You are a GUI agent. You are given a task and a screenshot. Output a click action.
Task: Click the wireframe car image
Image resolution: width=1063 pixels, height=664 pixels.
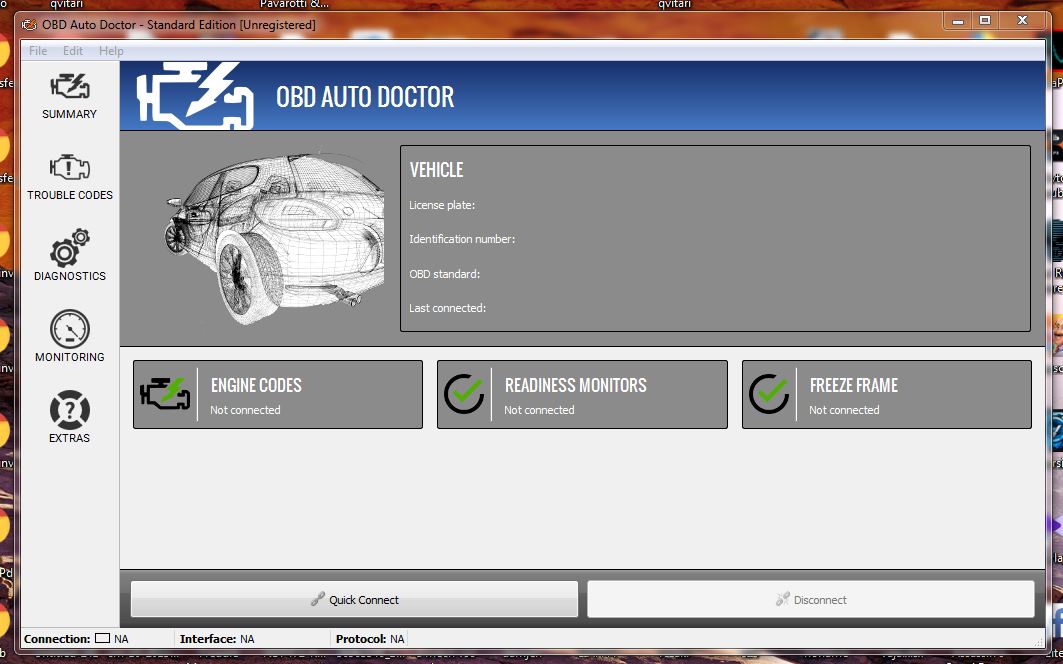click(272, 238)
